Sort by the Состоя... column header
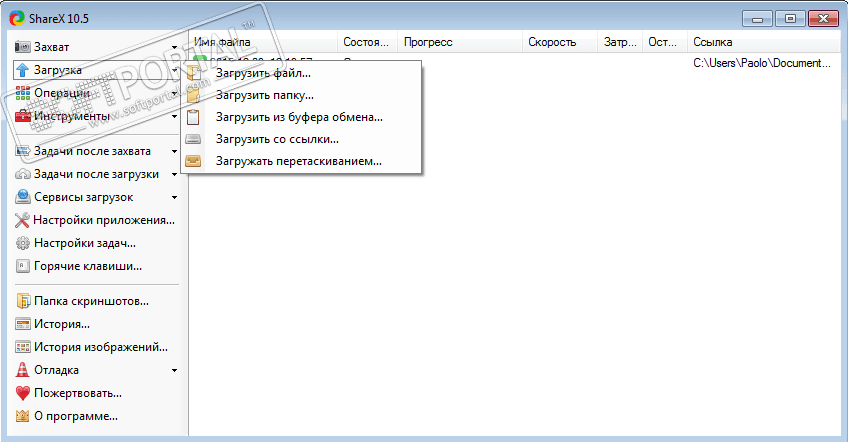The height and width of the screenshot is (442, 848). click(x=368, y=42)
